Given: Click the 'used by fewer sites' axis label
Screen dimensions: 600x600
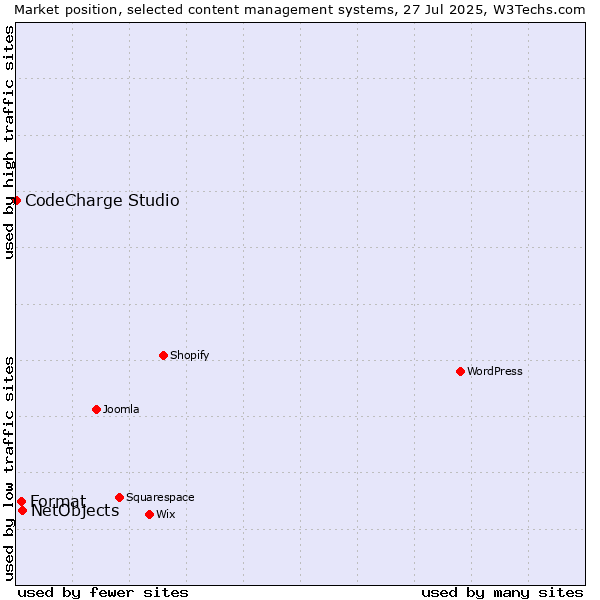Looking at the screenshot, I should pos(103,593).
